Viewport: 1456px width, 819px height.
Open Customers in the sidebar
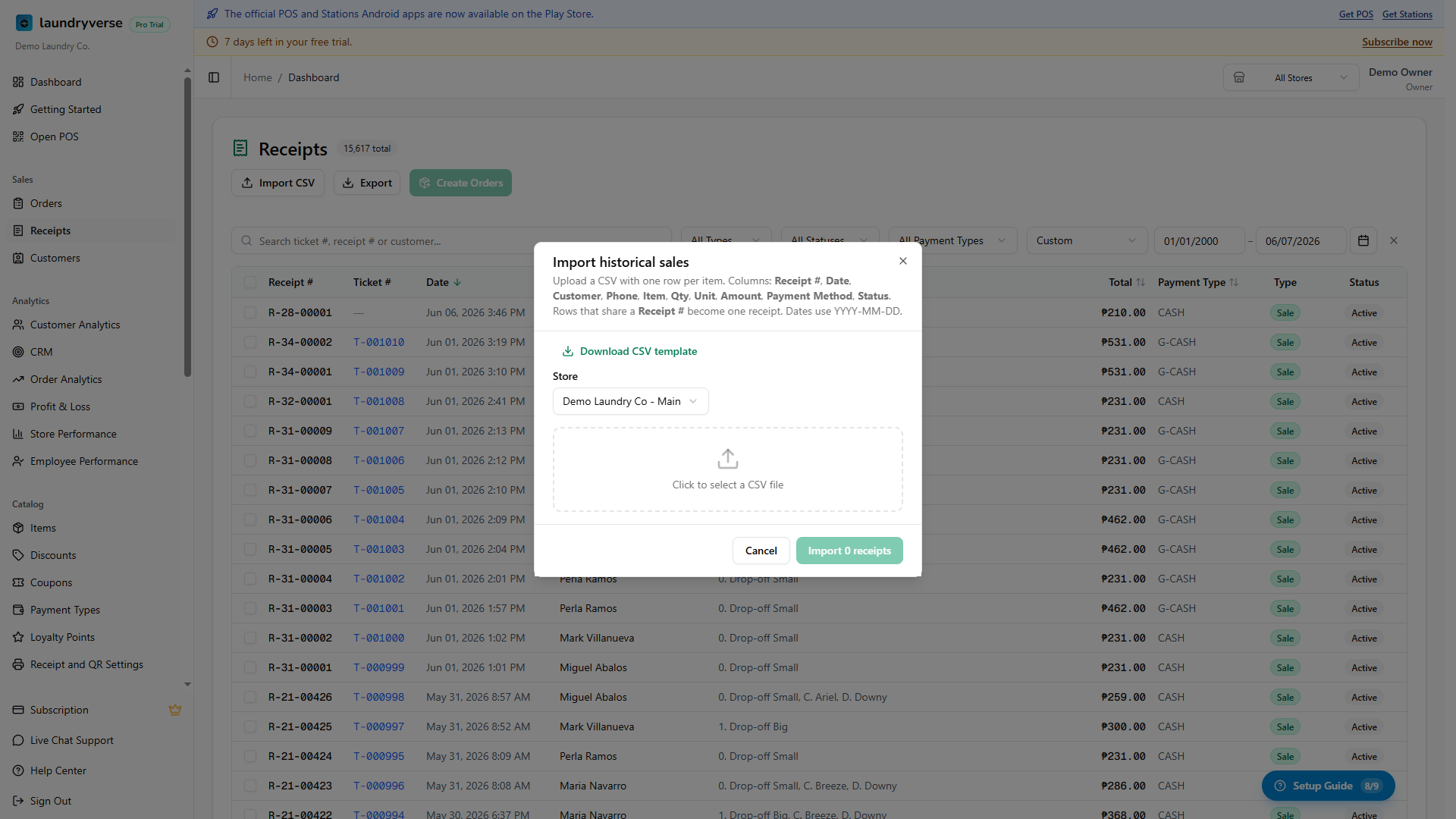point(55,258)
